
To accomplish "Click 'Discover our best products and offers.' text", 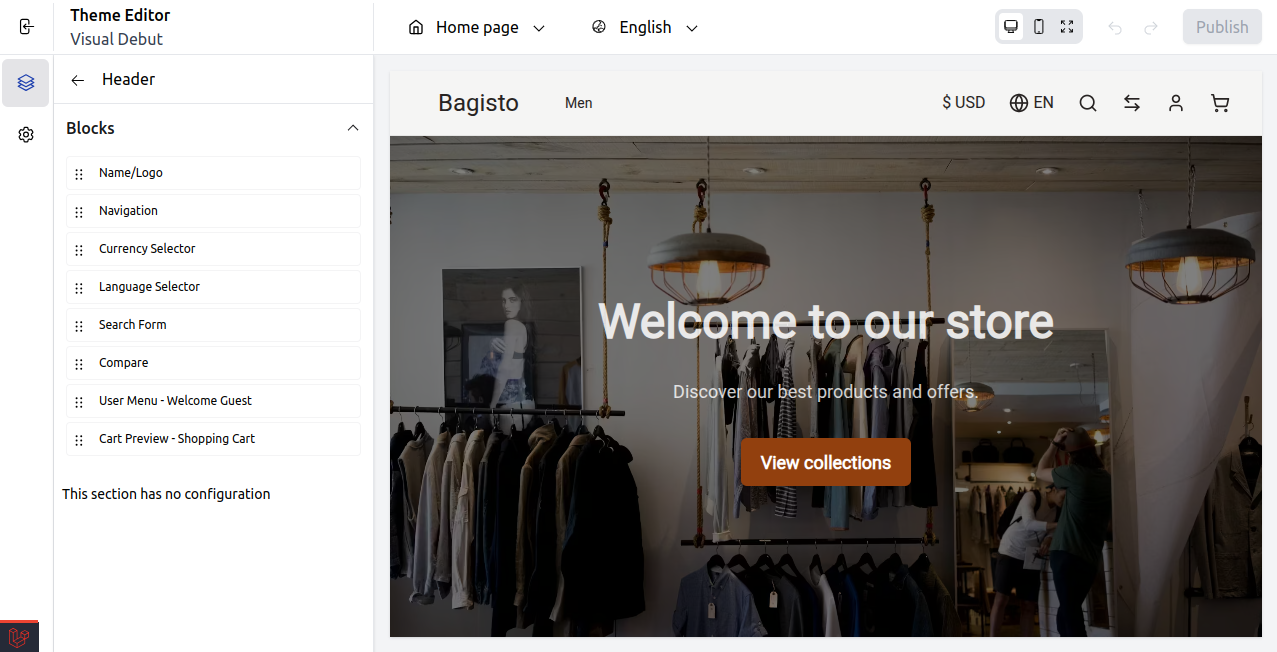I will (x=826, y=391).
